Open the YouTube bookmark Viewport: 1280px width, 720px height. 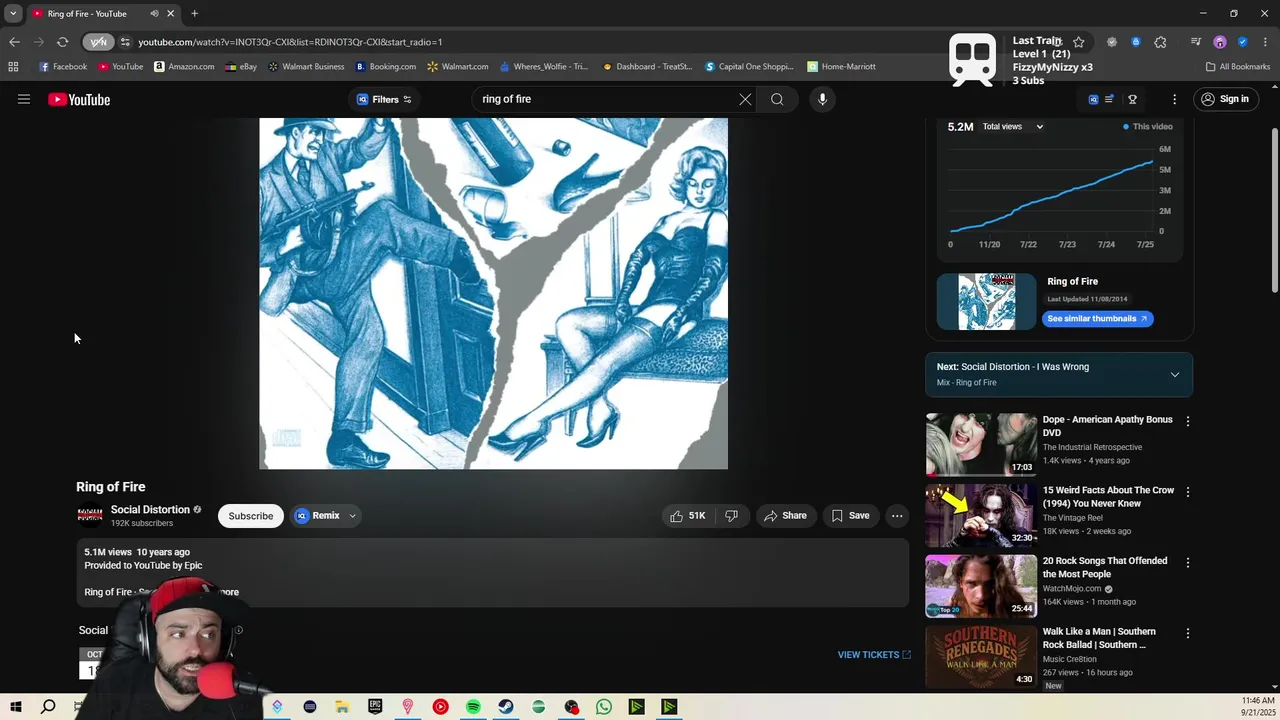[x=120, y=67]
